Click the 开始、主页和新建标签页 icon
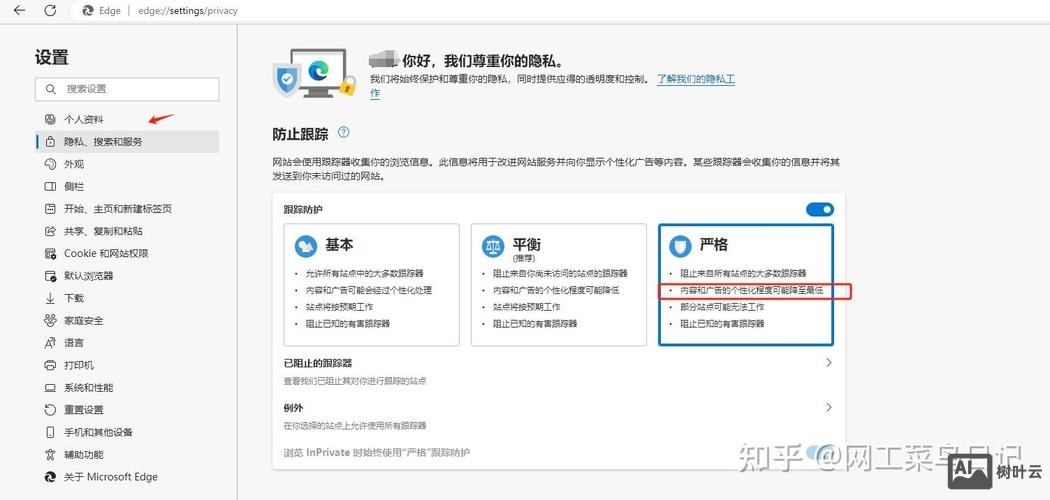 point(50,209)
